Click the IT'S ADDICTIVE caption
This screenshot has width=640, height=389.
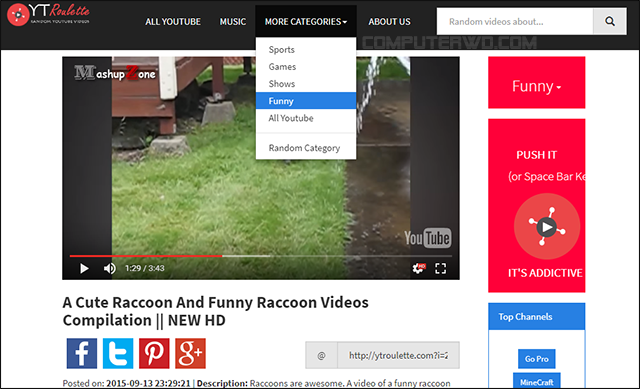pyautogui.click(x=545, y=273)
